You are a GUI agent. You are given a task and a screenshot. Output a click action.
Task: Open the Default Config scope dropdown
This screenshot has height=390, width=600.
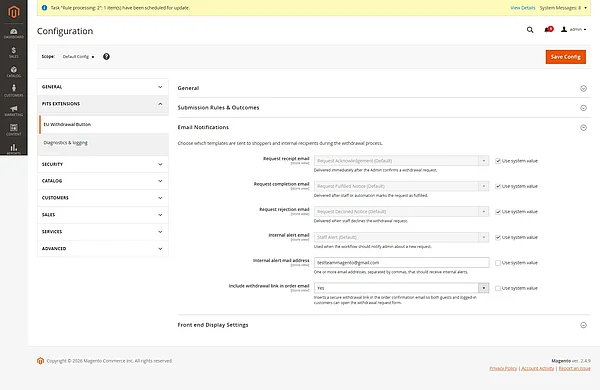coord(78,57)
